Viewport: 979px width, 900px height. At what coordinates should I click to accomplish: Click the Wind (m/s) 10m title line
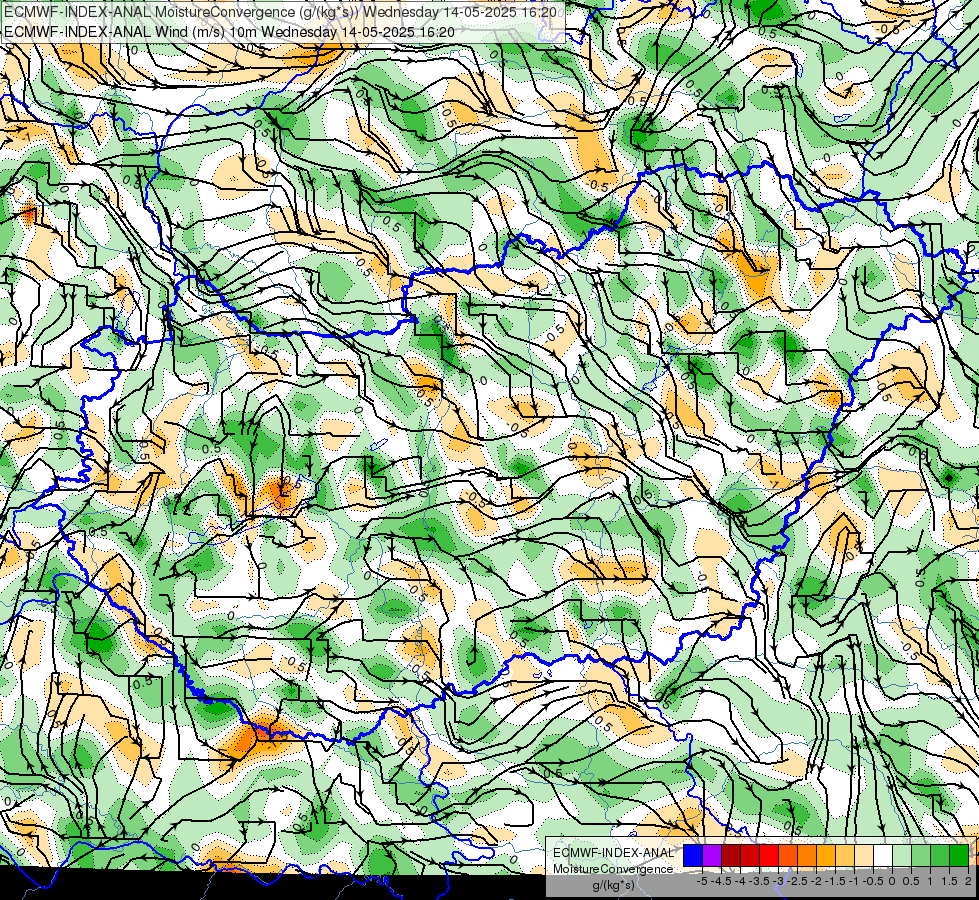click(229, 31)
